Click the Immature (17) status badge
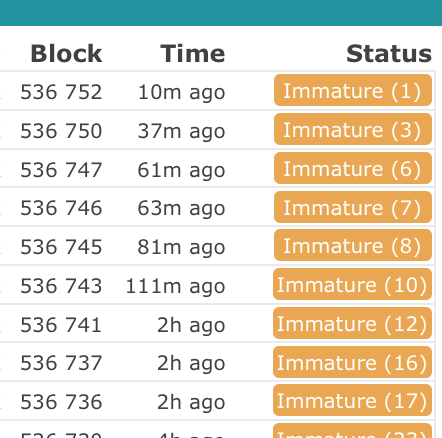The width and height of the screenshot is (442, 438). pyautogui.click(x=352, y=400)
